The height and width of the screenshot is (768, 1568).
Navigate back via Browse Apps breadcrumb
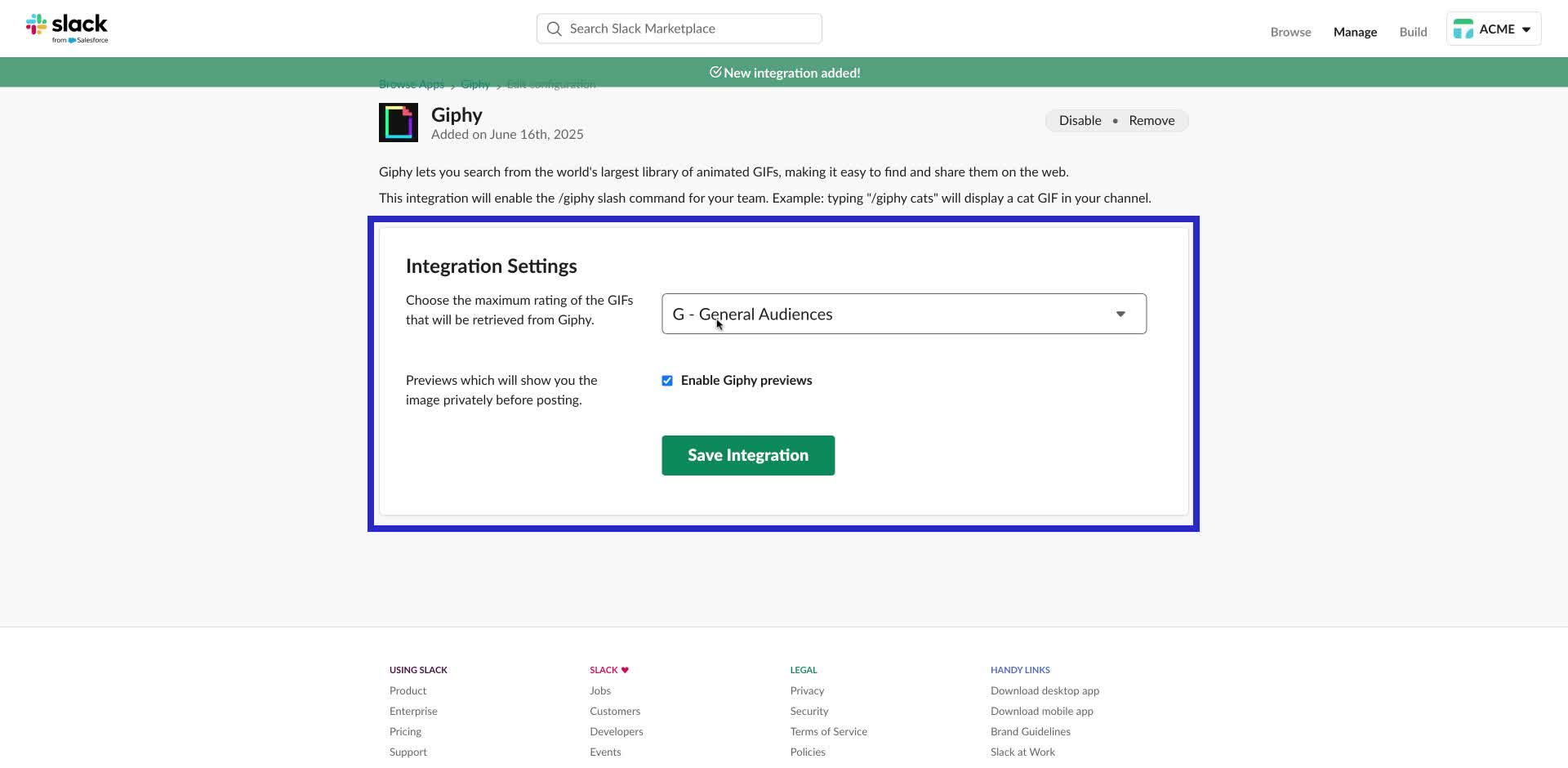click(x=411, y=83)
